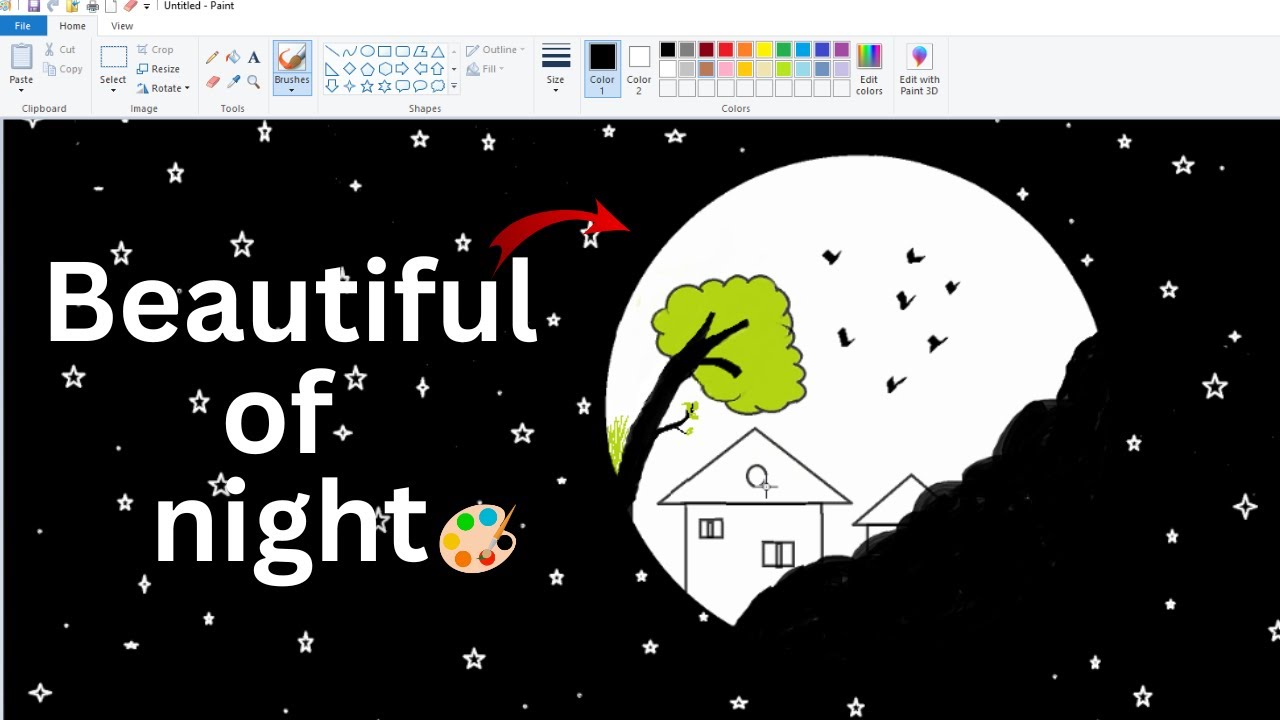Pick the yellow color swatch
The height and width of the screenshot is (720, 1280).
point(764,49)
